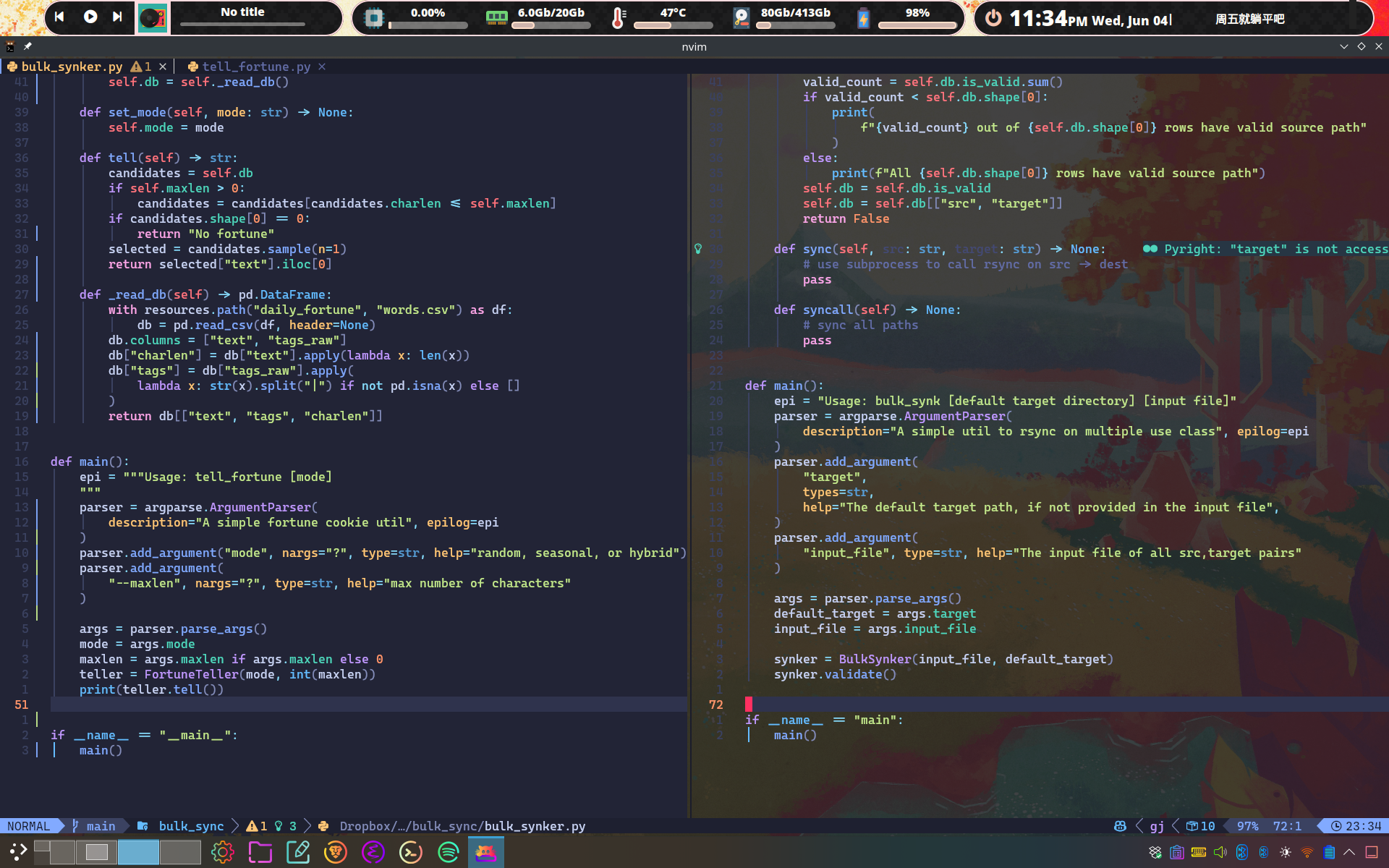Expand hidden system tray icons arrow
Screen dimensions: 1389x868
point(1349,852)
